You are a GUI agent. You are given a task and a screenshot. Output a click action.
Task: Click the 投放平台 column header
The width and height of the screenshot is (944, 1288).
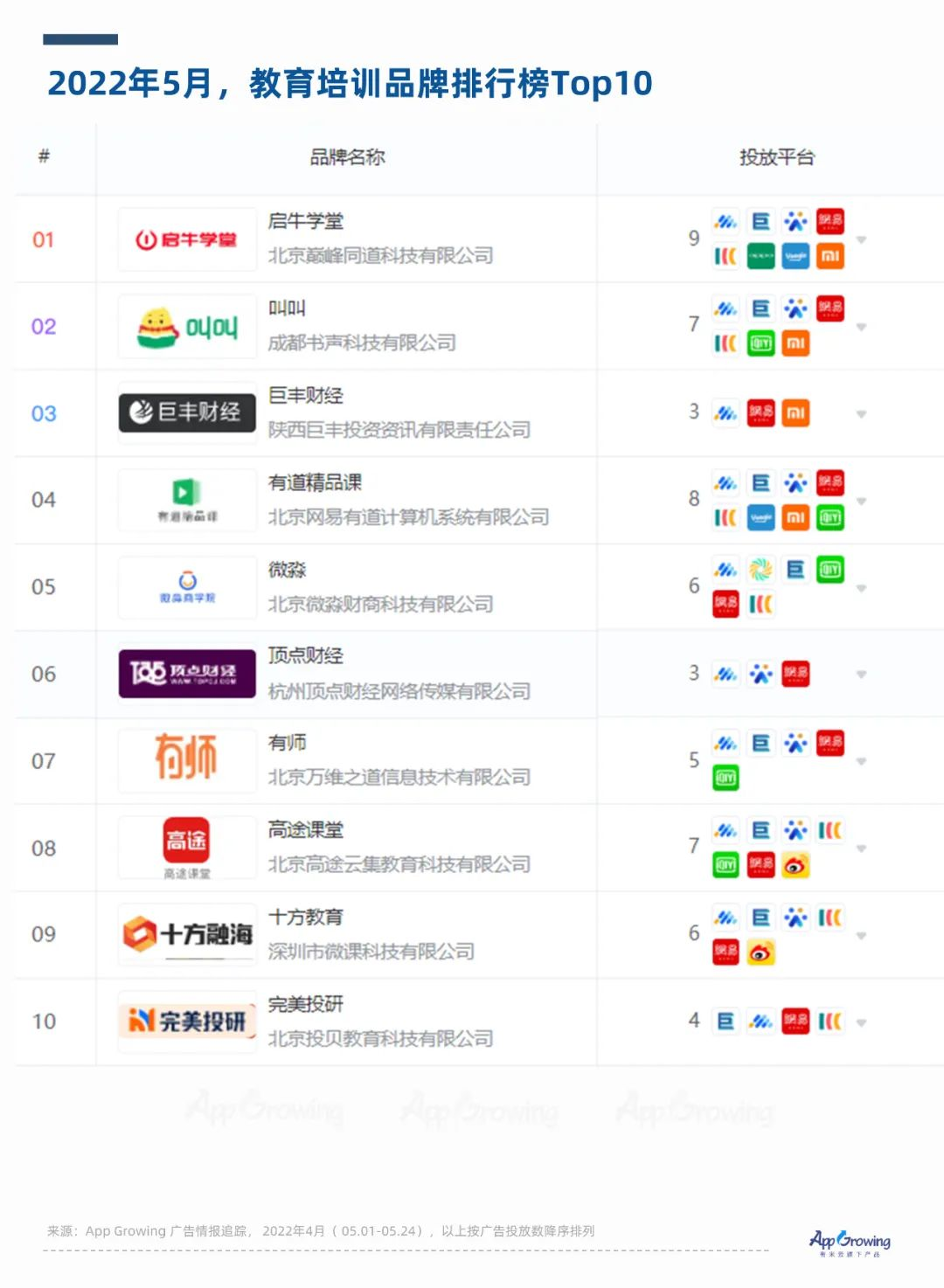pos(777,157)
